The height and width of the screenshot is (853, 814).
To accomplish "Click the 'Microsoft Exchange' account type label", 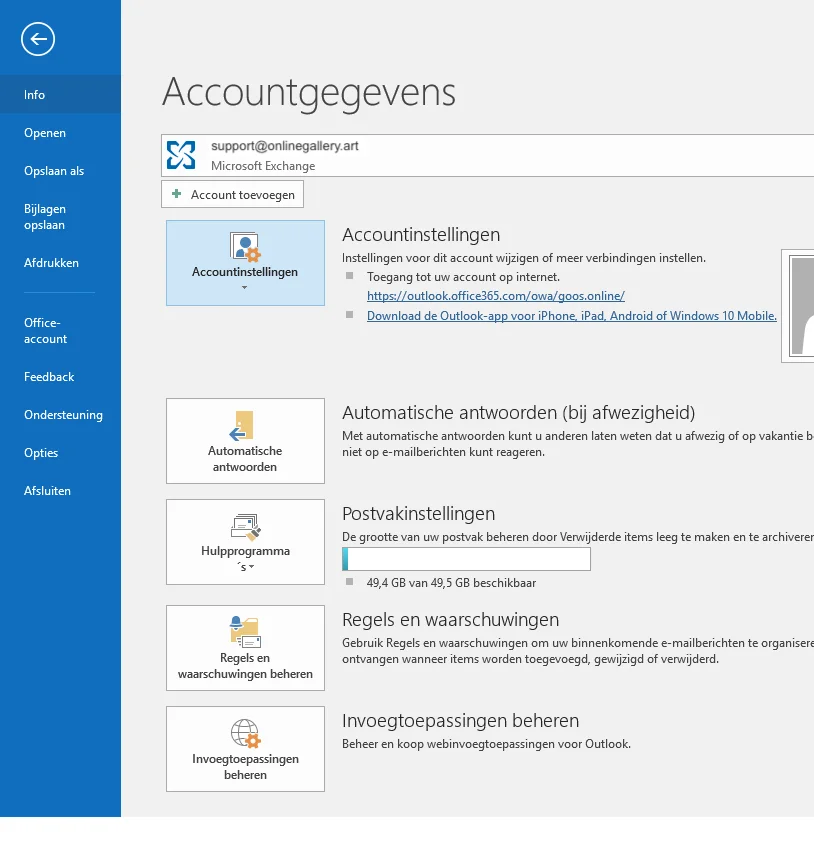I will pos(263,166).
